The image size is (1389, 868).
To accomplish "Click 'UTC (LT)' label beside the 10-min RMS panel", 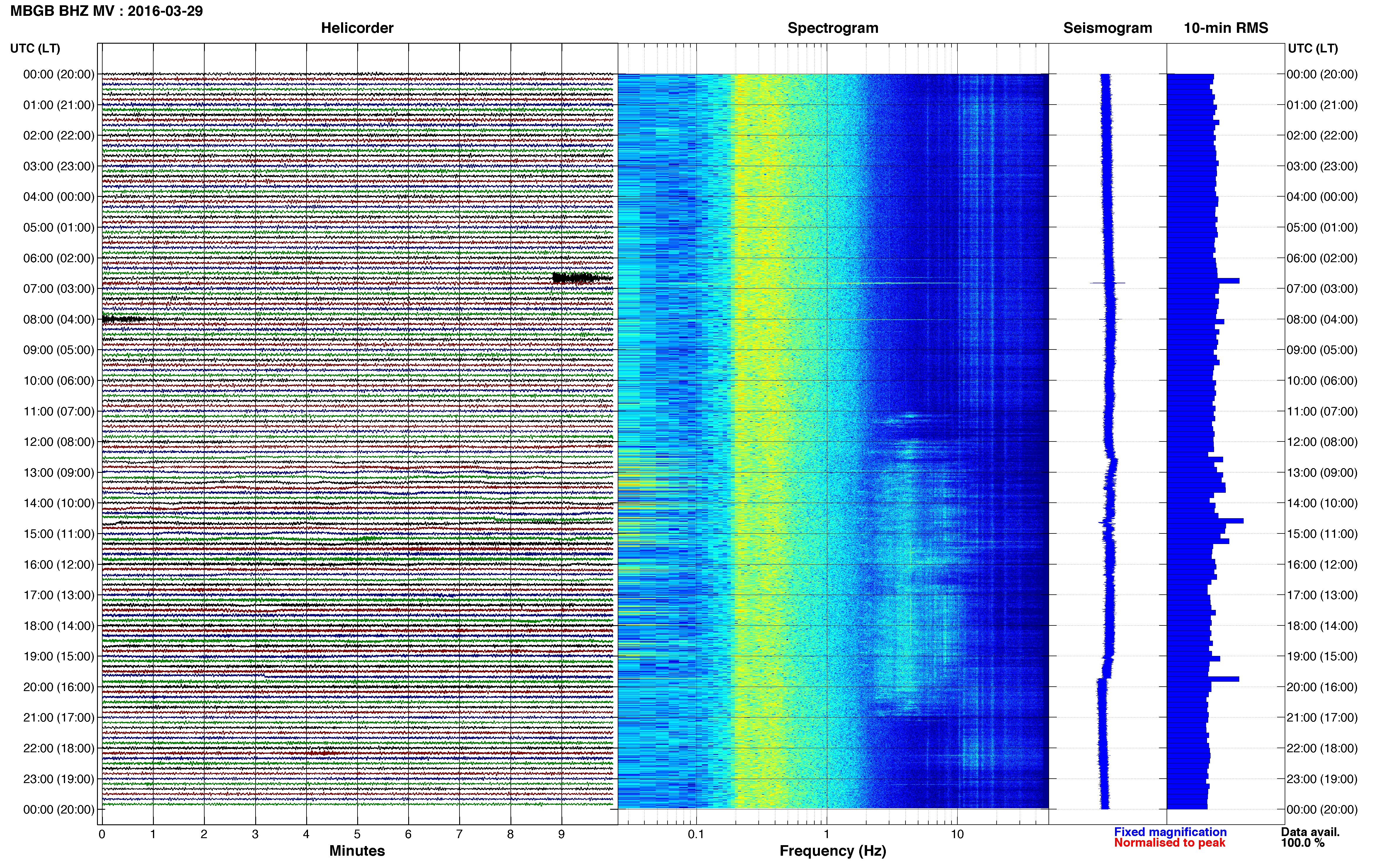I will point(1313,48).
